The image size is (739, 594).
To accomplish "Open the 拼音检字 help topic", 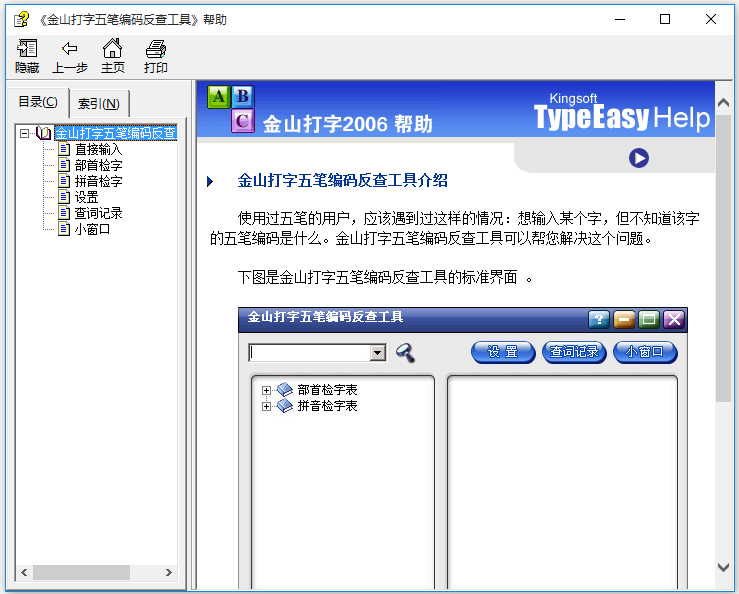I will coord(98,181).
